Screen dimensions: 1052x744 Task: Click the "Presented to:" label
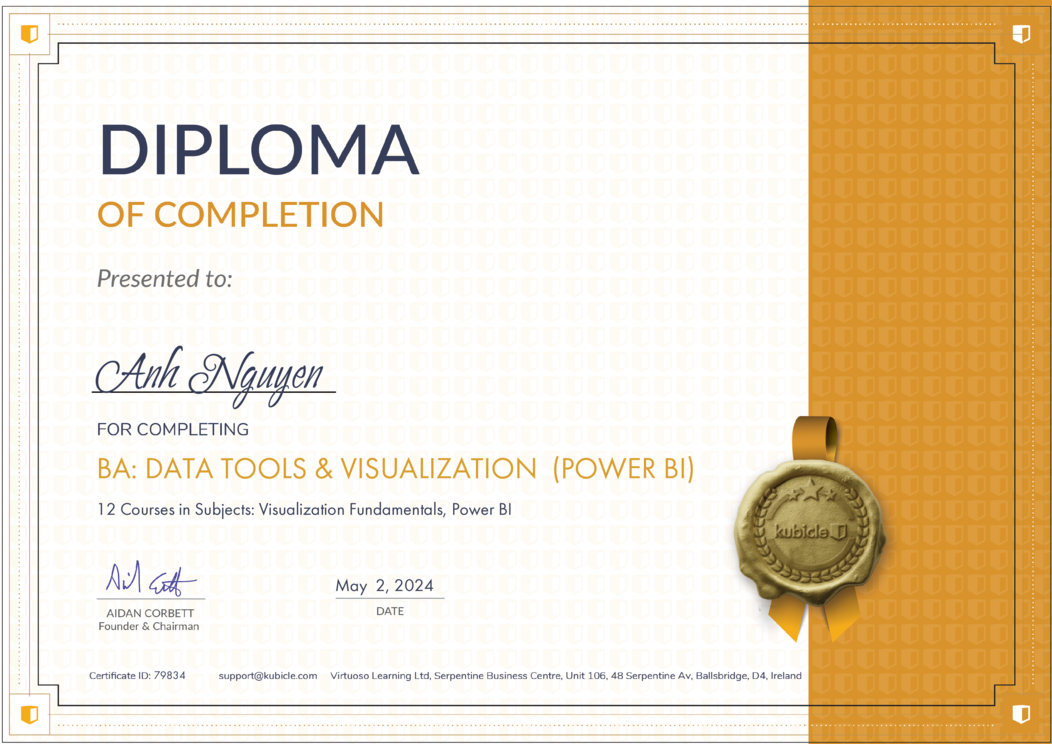pos(164,278)
